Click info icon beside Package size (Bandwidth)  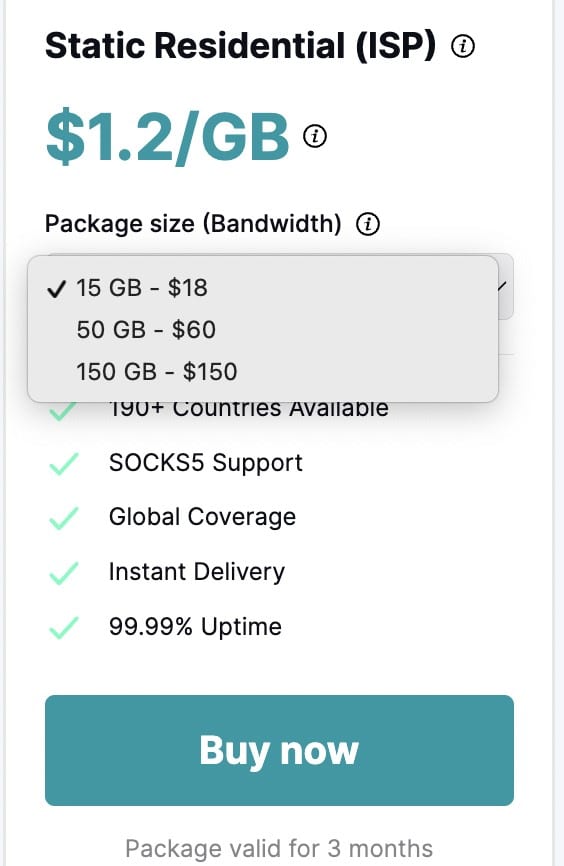(368, 224)
